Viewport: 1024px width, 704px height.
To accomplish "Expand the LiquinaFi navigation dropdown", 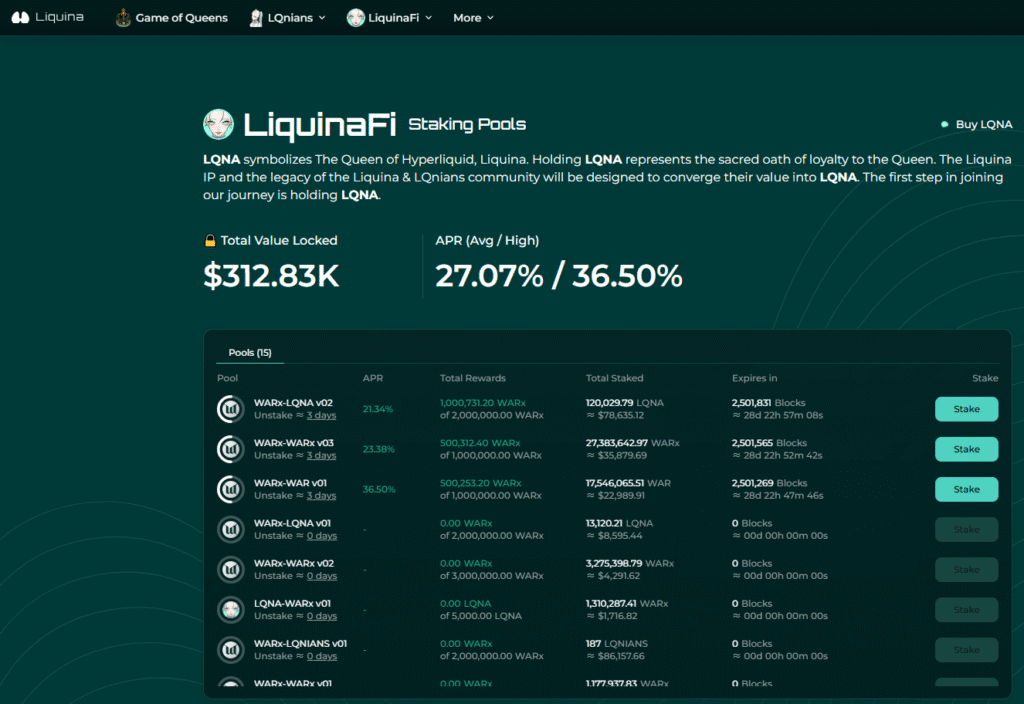I will [x=389, y=17].
